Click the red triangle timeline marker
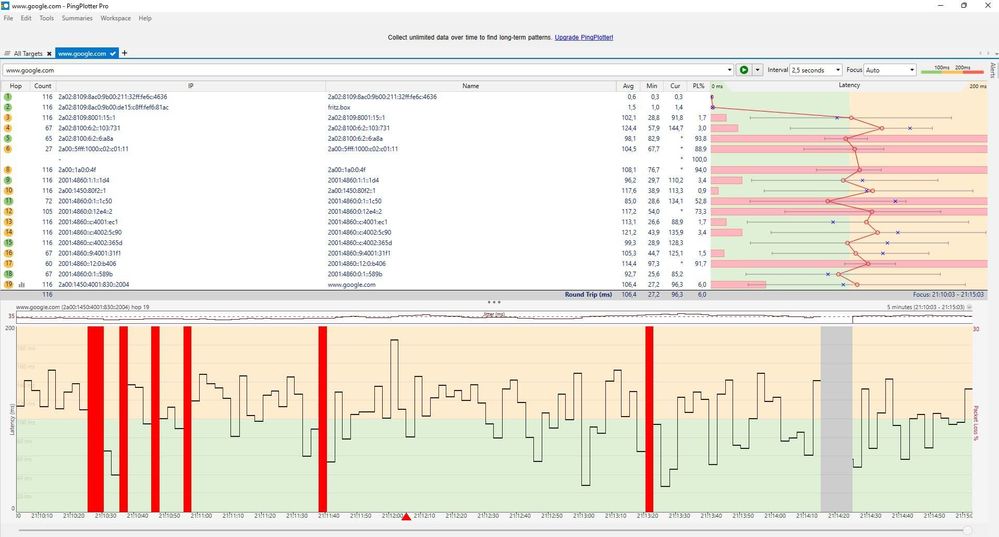The height and width of the screenshot is (537, 999). pos(406,516)
